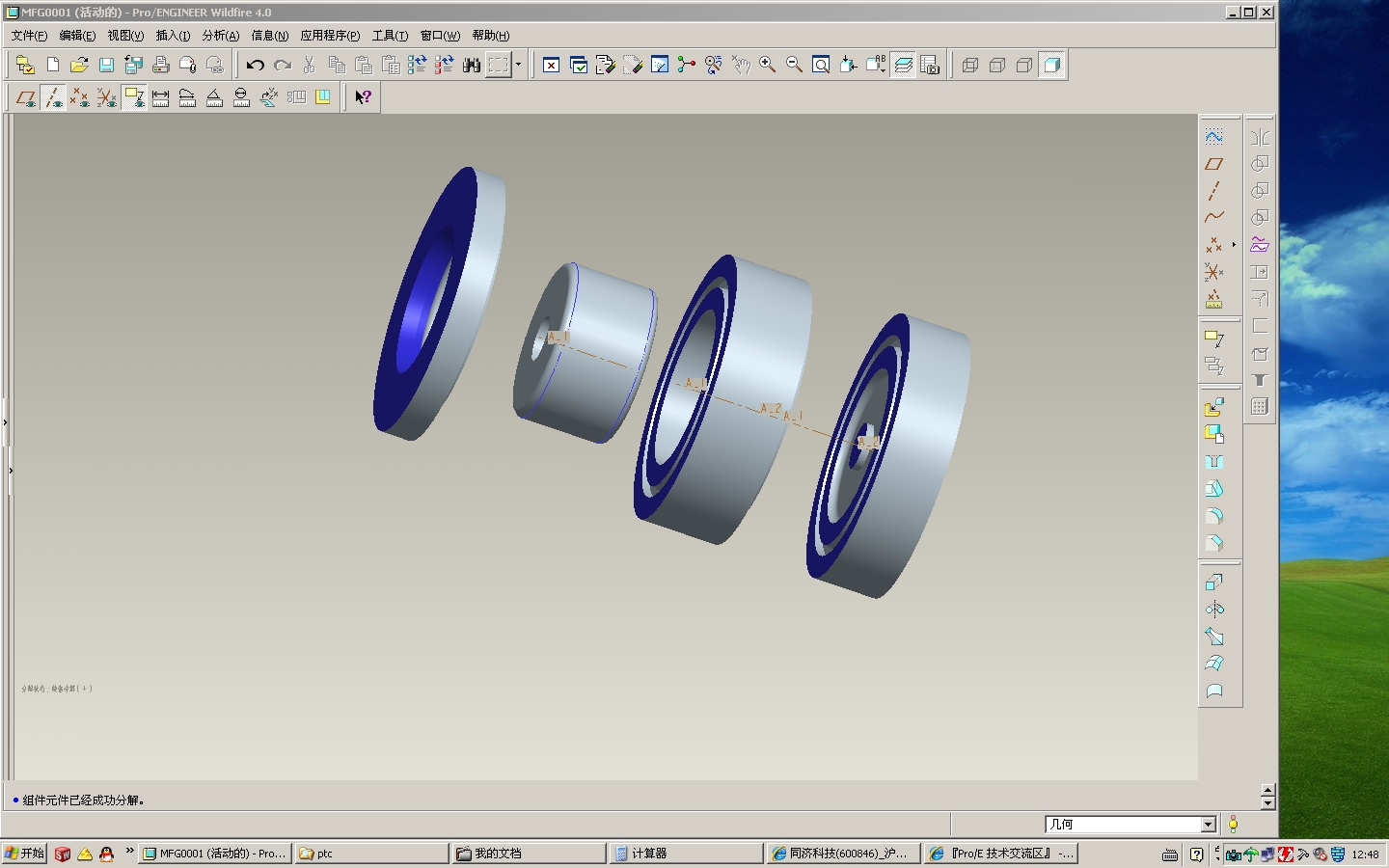
Task: Select the curve sketch tool in right toolbar
Action: (x=1214, y=218)
